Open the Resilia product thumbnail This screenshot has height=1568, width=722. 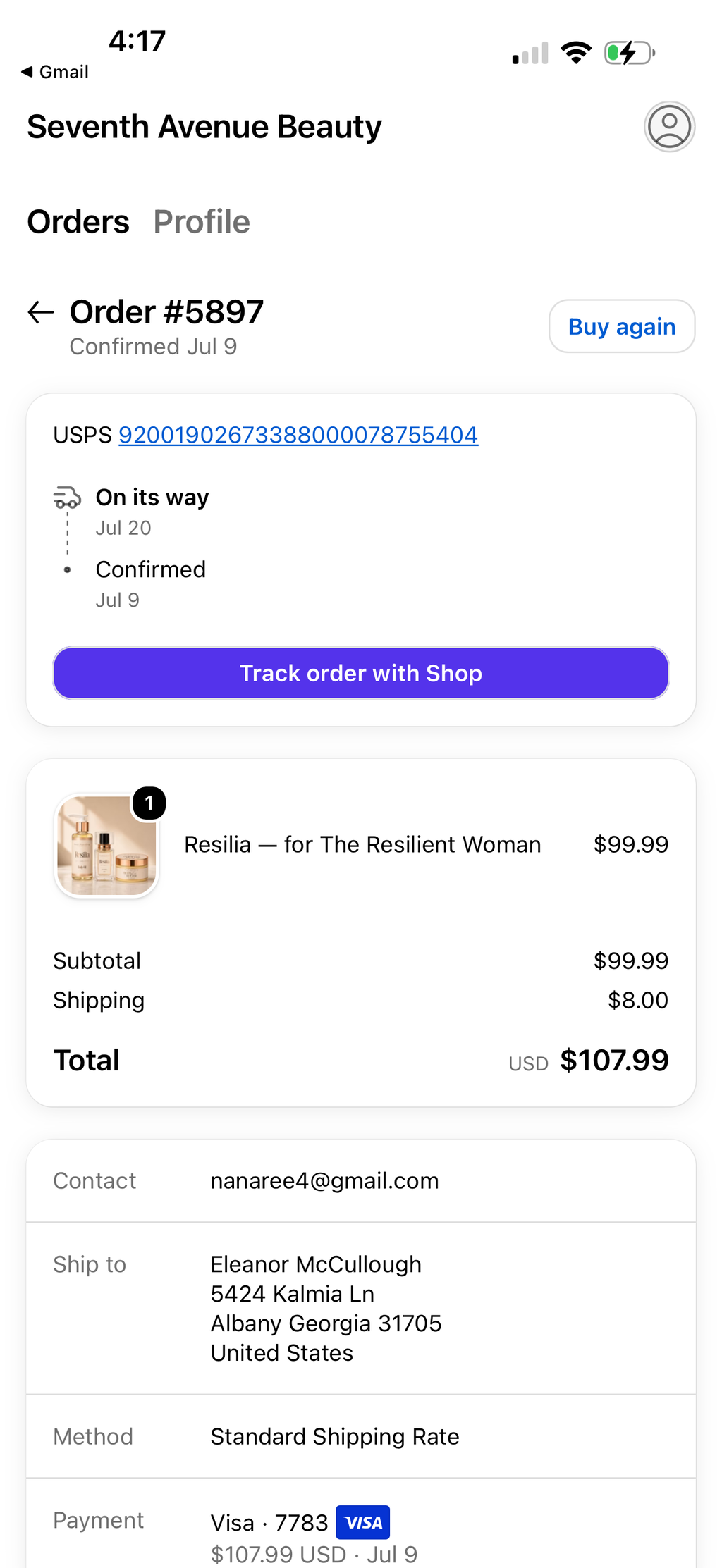(106, 845)
